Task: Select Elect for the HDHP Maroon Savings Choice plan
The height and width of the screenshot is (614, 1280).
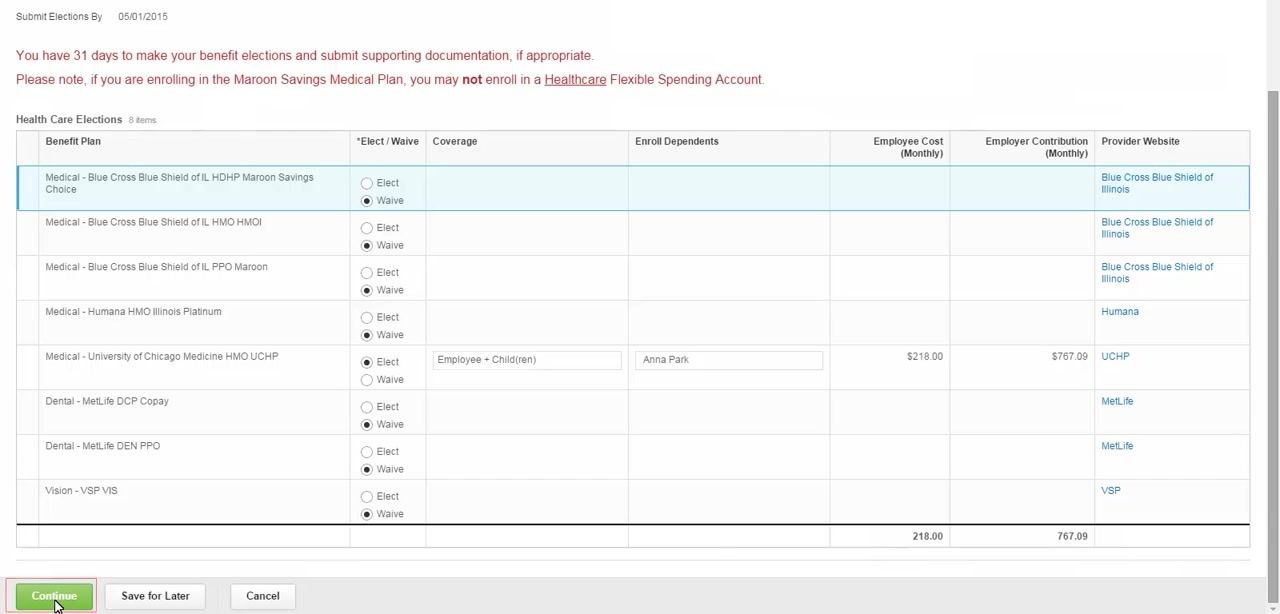Action: pos(367,183)
